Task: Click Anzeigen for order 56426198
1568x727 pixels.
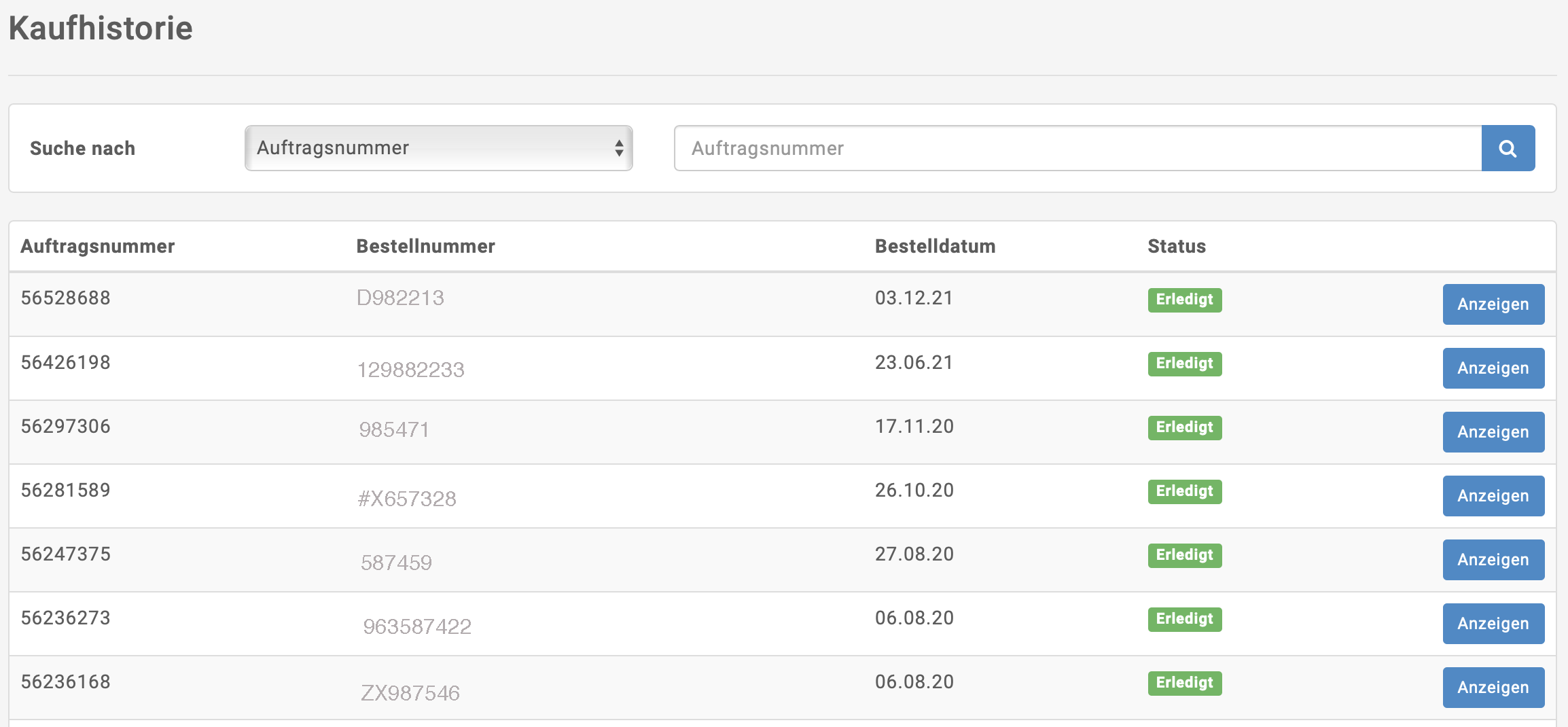Action: pyautogui.click(x=1493, y=368)
